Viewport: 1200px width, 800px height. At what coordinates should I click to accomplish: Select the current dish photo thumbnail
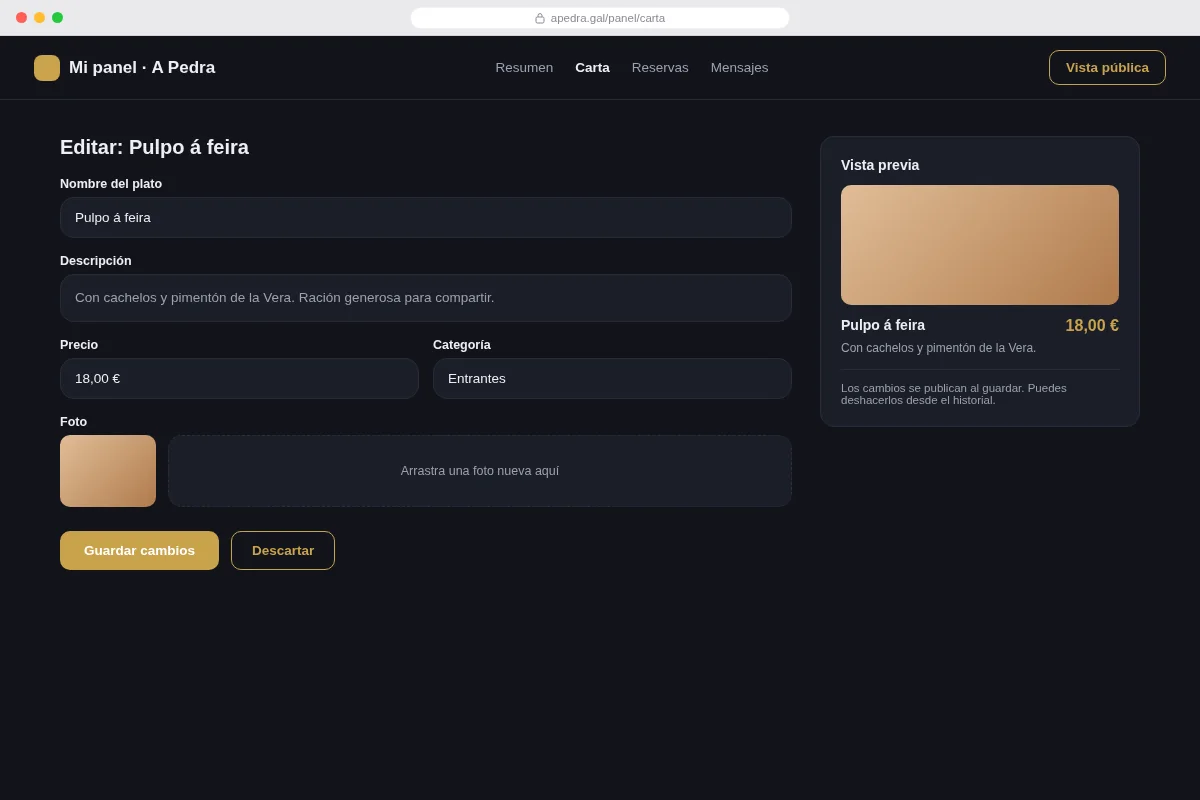(108, 471)
